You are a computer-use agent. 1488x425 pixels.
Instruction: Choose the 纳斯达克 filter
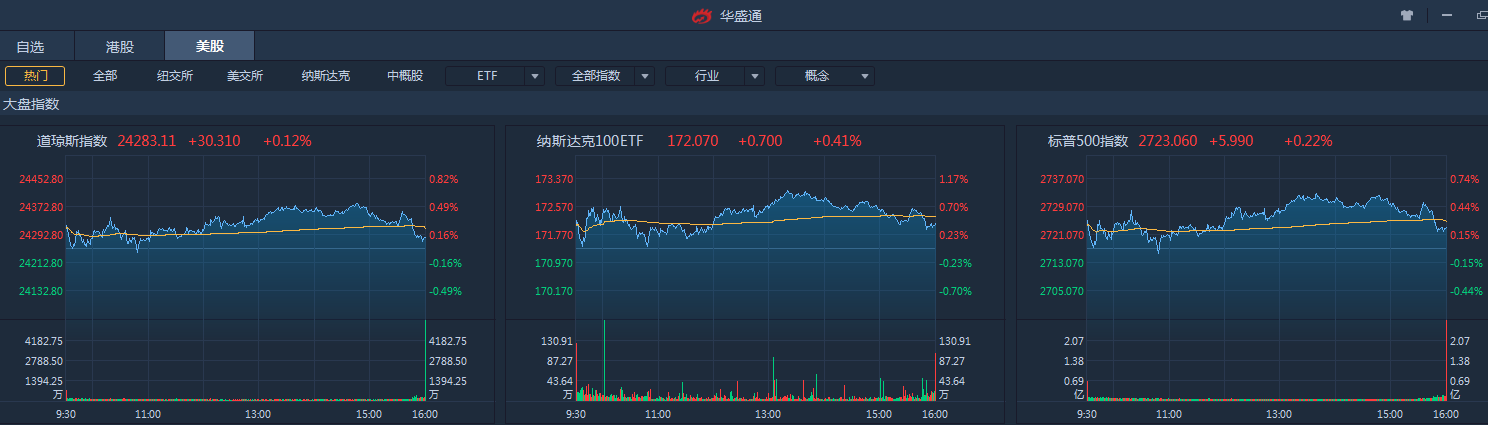[326, 76]
